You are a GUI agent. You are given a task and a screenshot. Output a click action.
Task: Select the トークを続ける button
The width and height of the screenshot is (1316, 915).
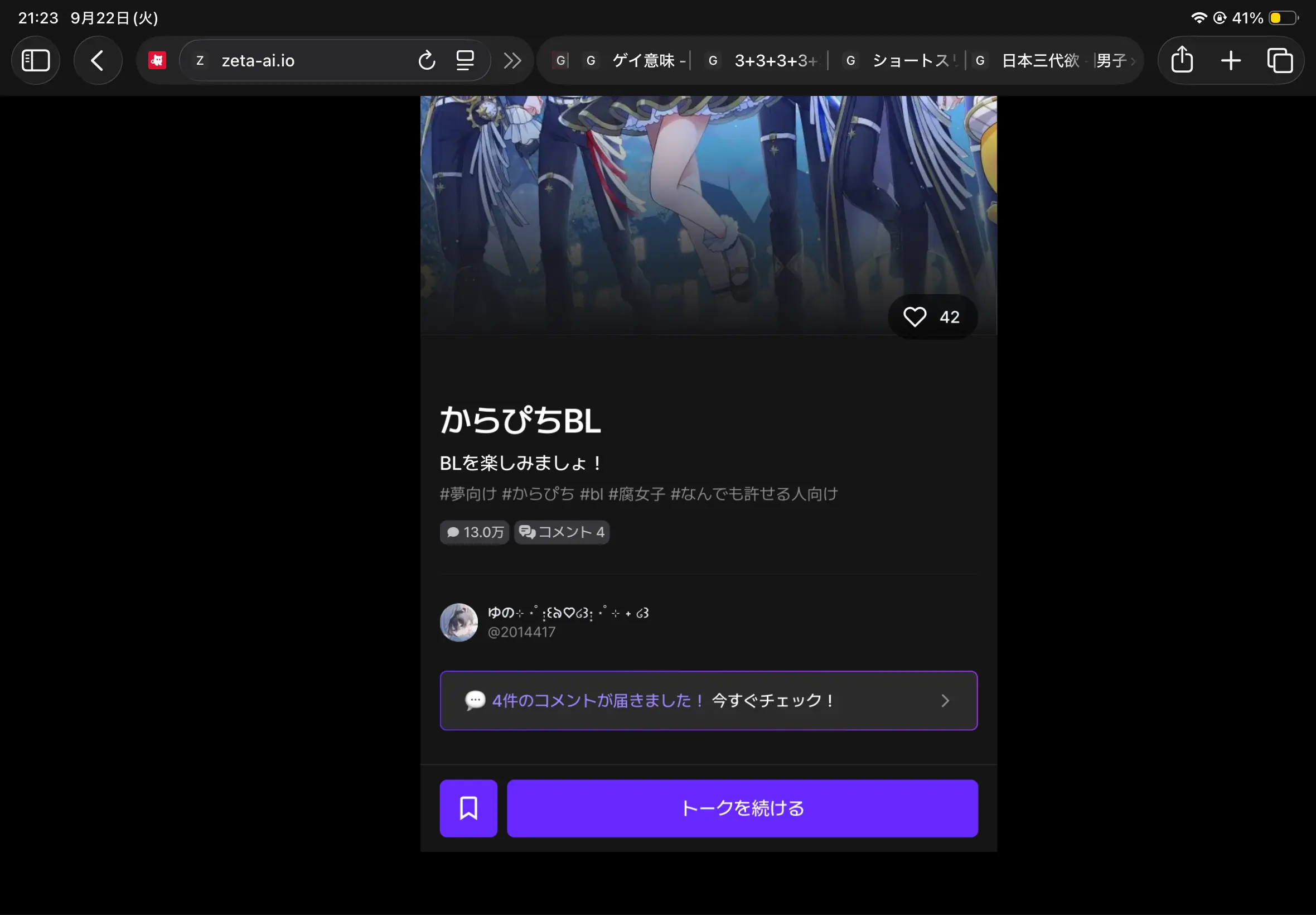[742, 808]
